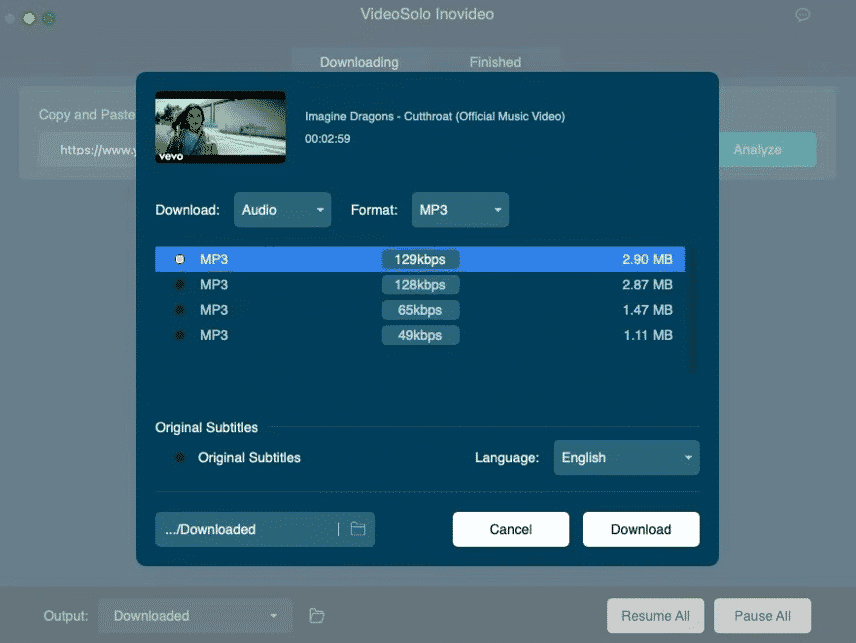Open the Format dropdown showing MP3
This screenshot has height=643, width=856.
[x=460, y=210]
